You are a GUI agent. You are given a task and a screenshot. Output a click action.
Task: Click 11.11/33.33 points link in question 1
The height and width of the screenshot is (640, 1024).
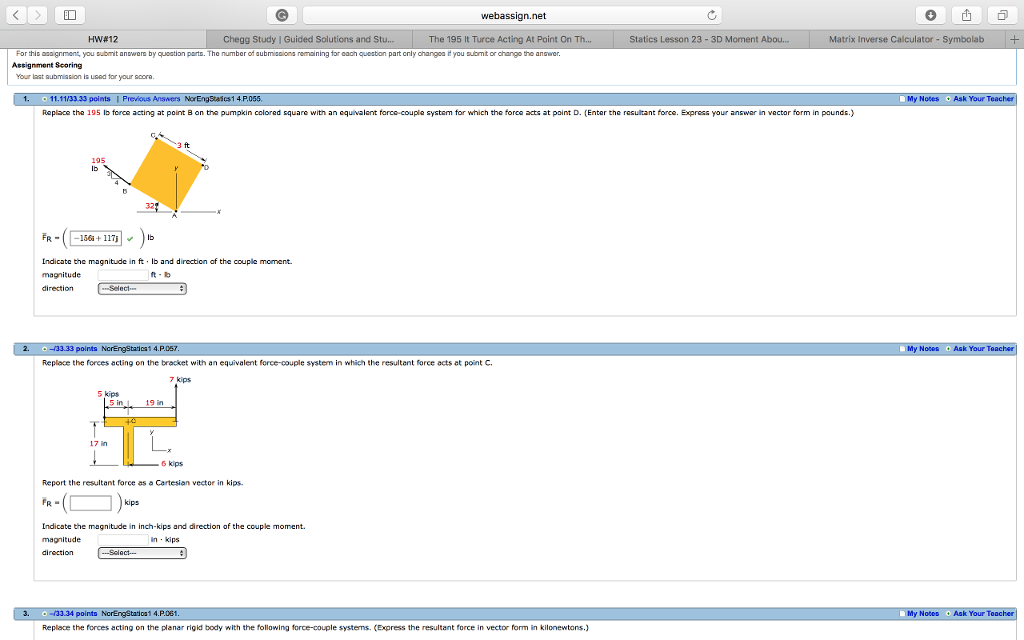click(80, 99)
